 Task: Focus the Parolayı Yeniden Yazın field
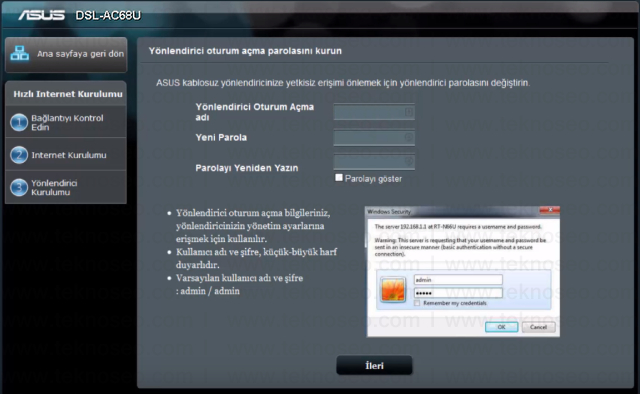pos(374,162)
